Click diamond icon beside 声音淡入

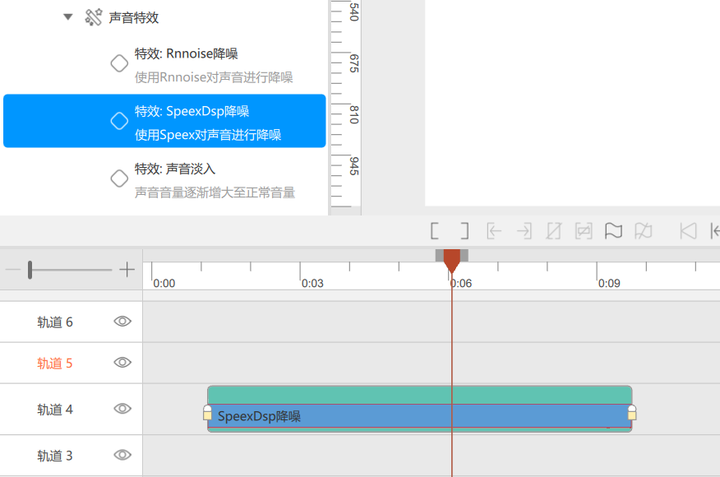(119, 178)
